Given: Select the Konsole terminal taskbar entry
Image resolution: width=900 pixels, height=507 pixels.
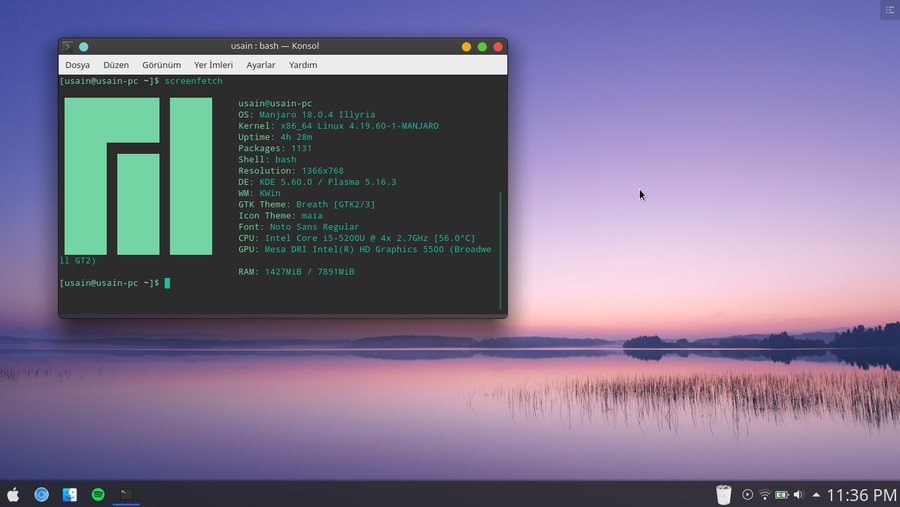Looking at the screenshot, I should 126,494.
